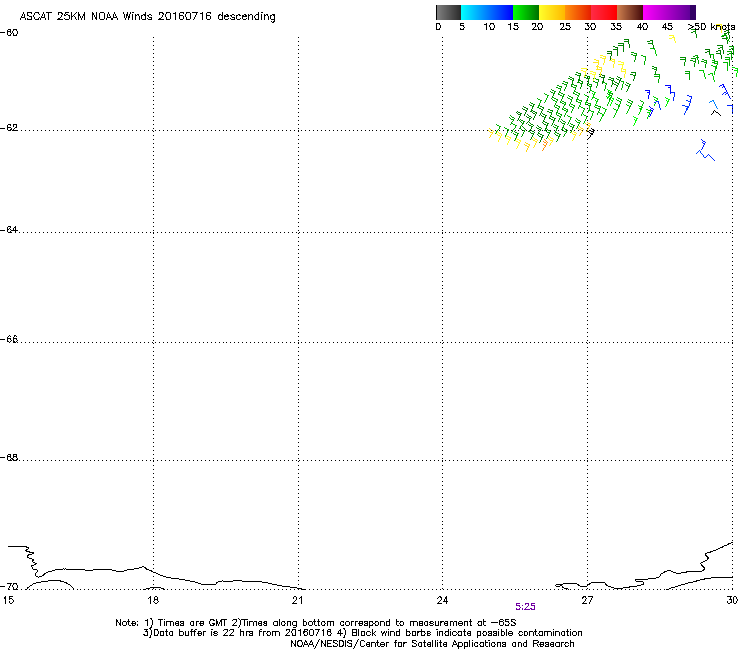Click the green 15-20 knots color band
This screenshot has height=650, width=740.
pyautogui.click(x=526, y=12)
